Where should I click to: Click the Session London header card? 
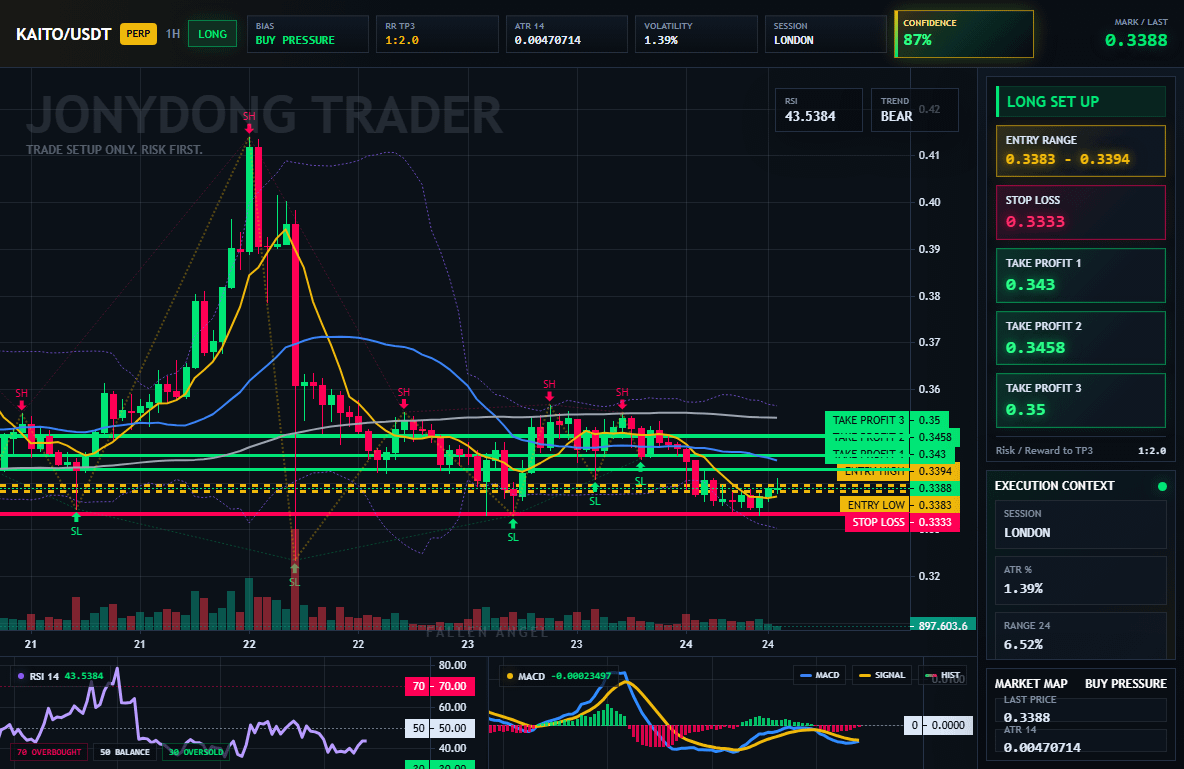click(825, 34)
